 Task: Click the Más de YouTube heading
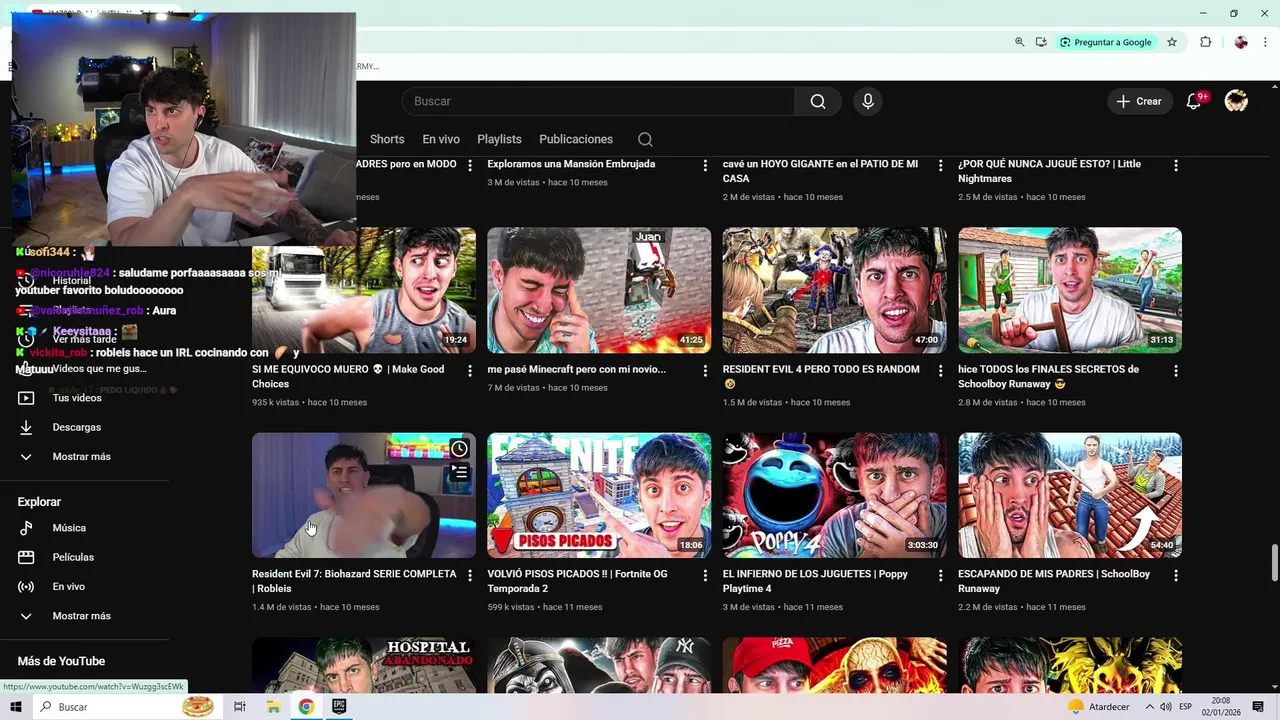click(61, 661)
